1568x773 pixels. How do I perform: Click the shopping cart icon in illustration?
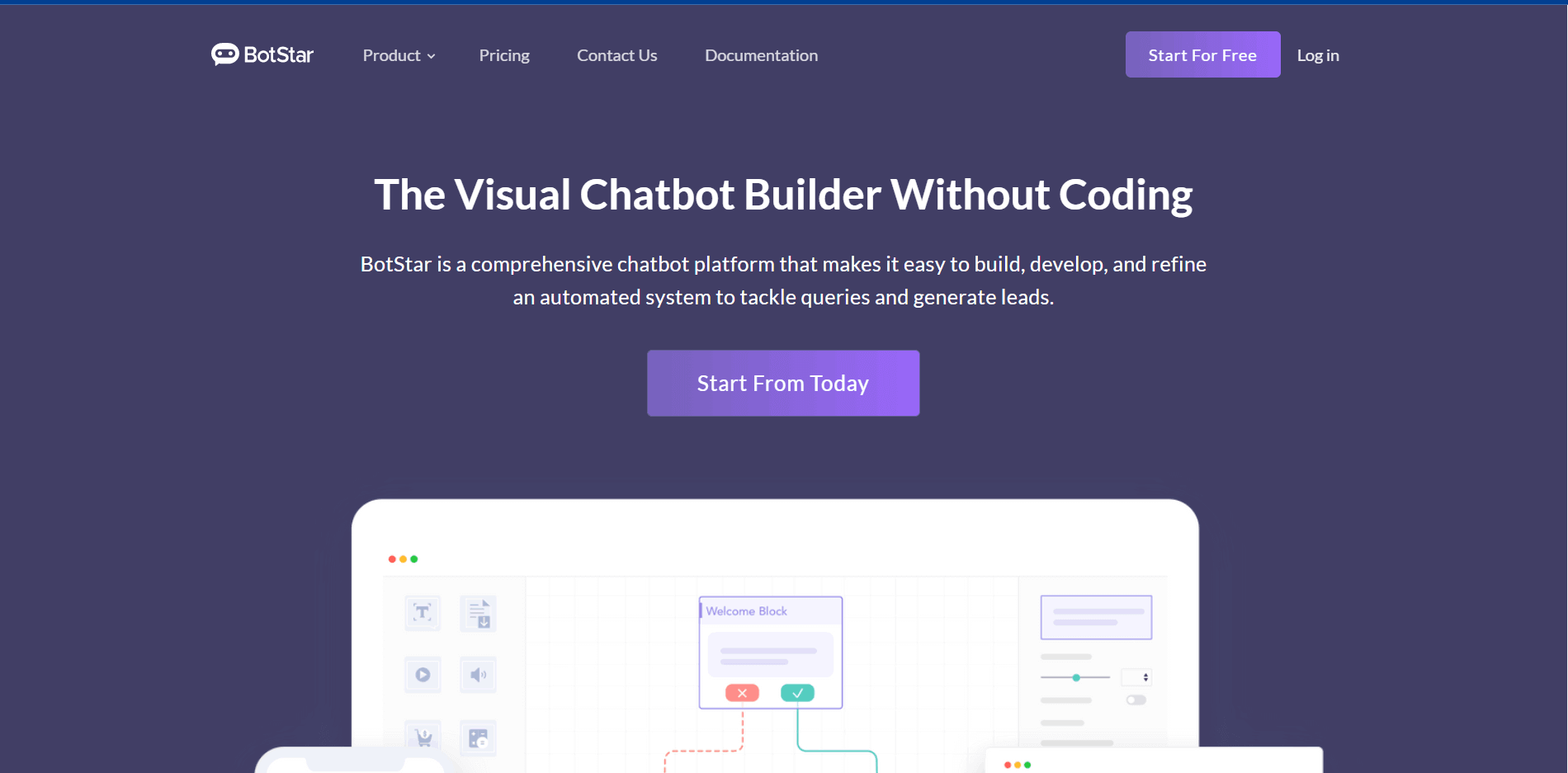tap(423, 737)
